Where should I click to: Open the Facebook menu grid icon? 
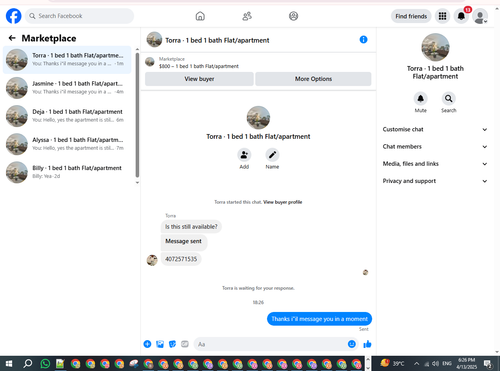pyautogui.click(x=442, y=16)
